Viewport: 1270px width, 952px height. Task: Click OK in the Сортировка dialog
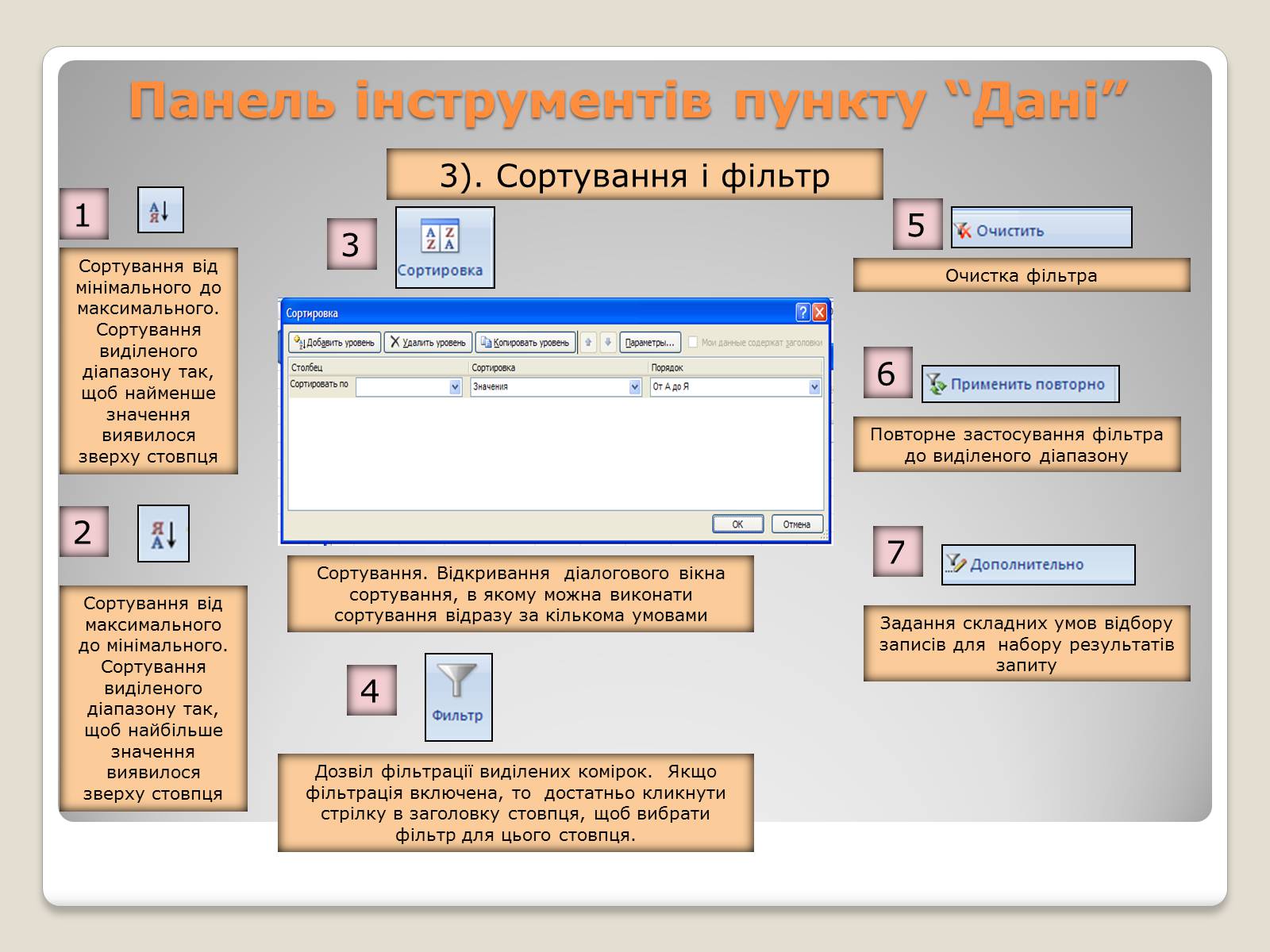737,524
